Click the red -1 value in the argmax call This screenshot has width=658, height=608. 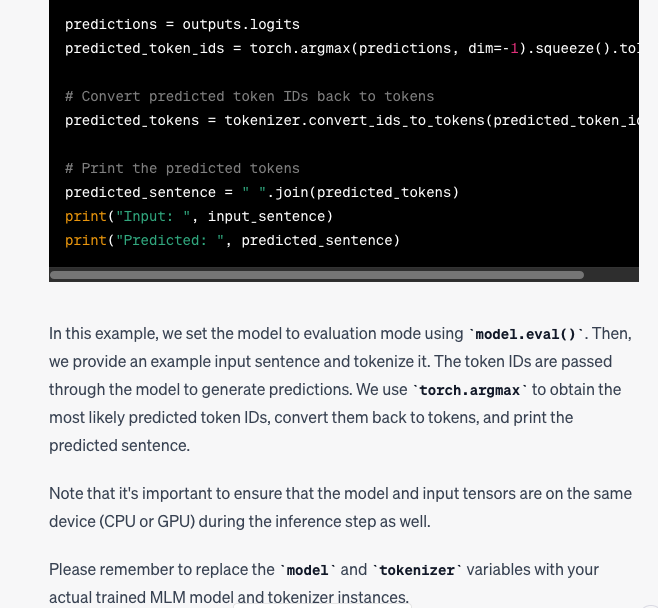tap(514, 48)
